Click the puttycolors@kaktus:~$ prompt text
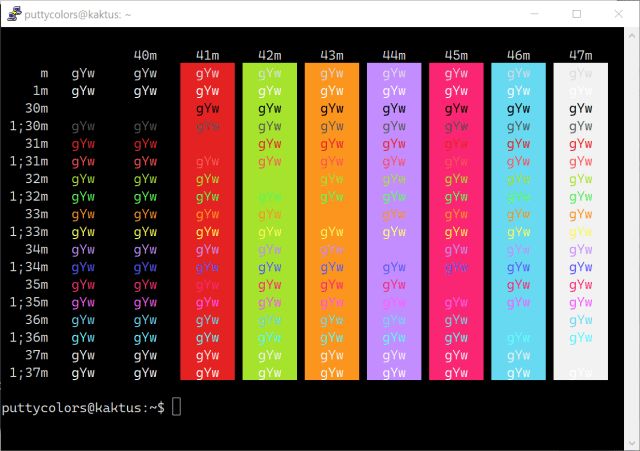 pos(83,408)
